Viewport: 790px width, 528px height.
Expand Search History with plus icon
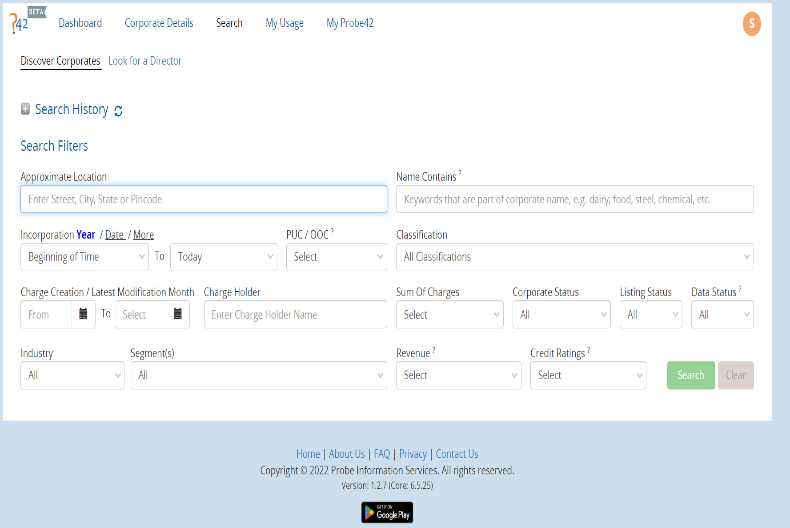[x=25, y=109]
